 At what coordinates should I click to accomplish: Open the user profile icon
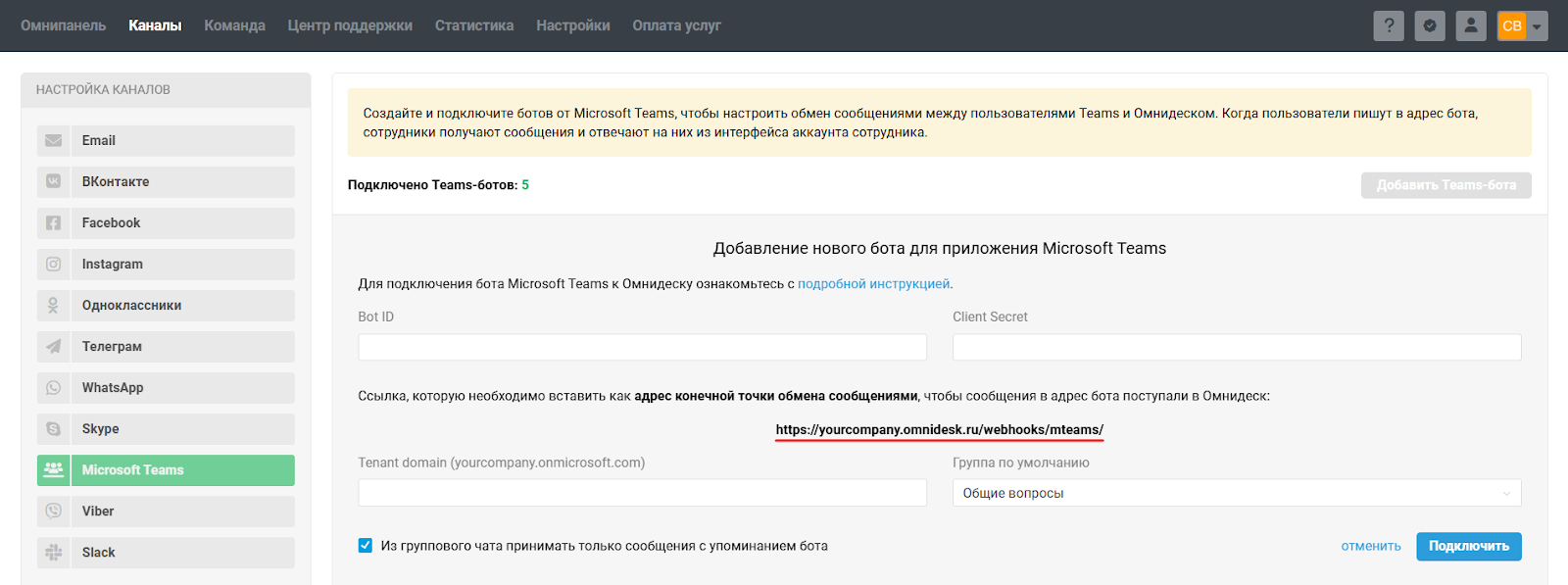[x=1471, y=25]
